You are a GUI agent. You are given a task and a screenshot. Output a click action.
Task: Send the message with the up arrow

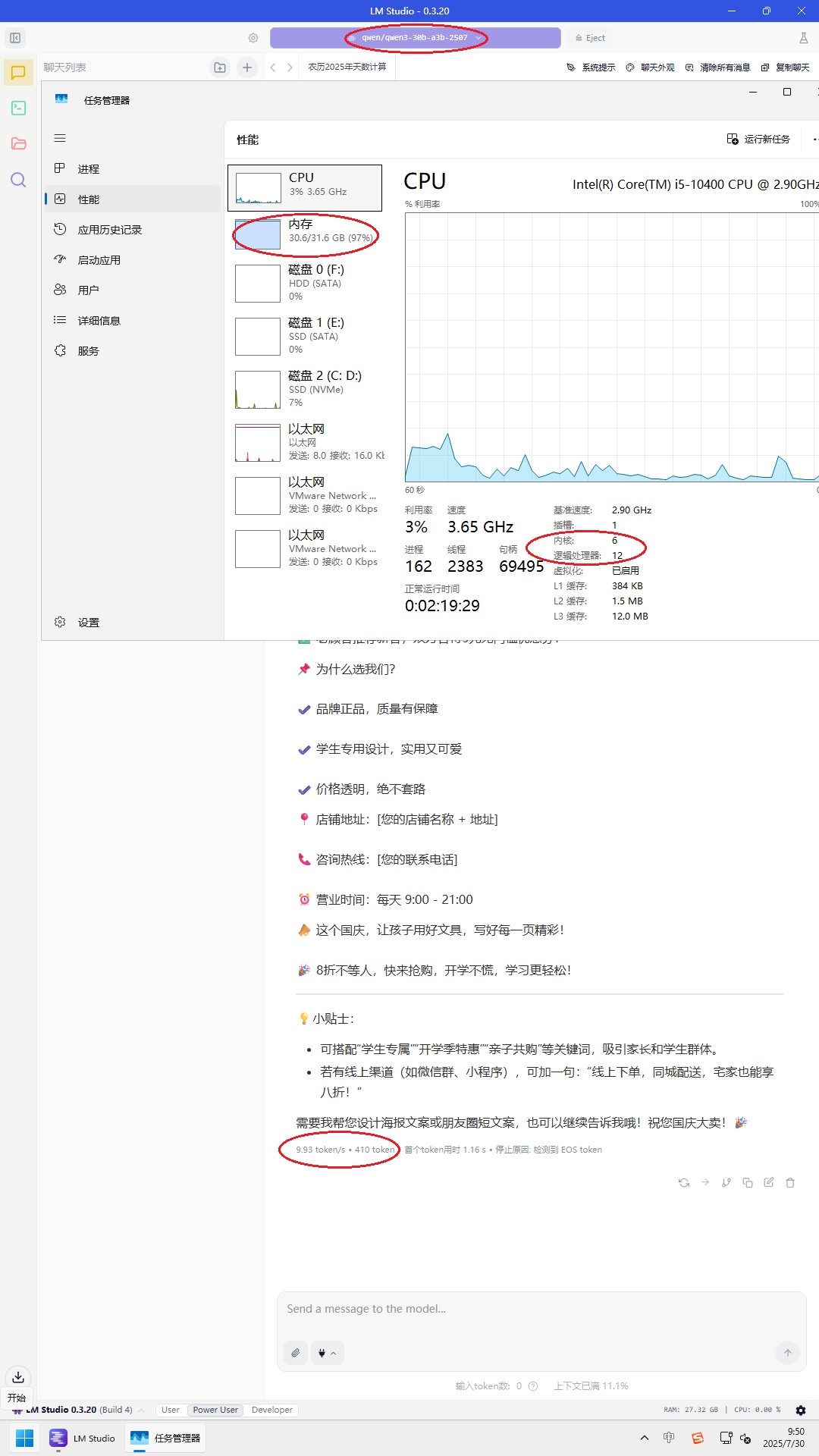point(788,1353)
